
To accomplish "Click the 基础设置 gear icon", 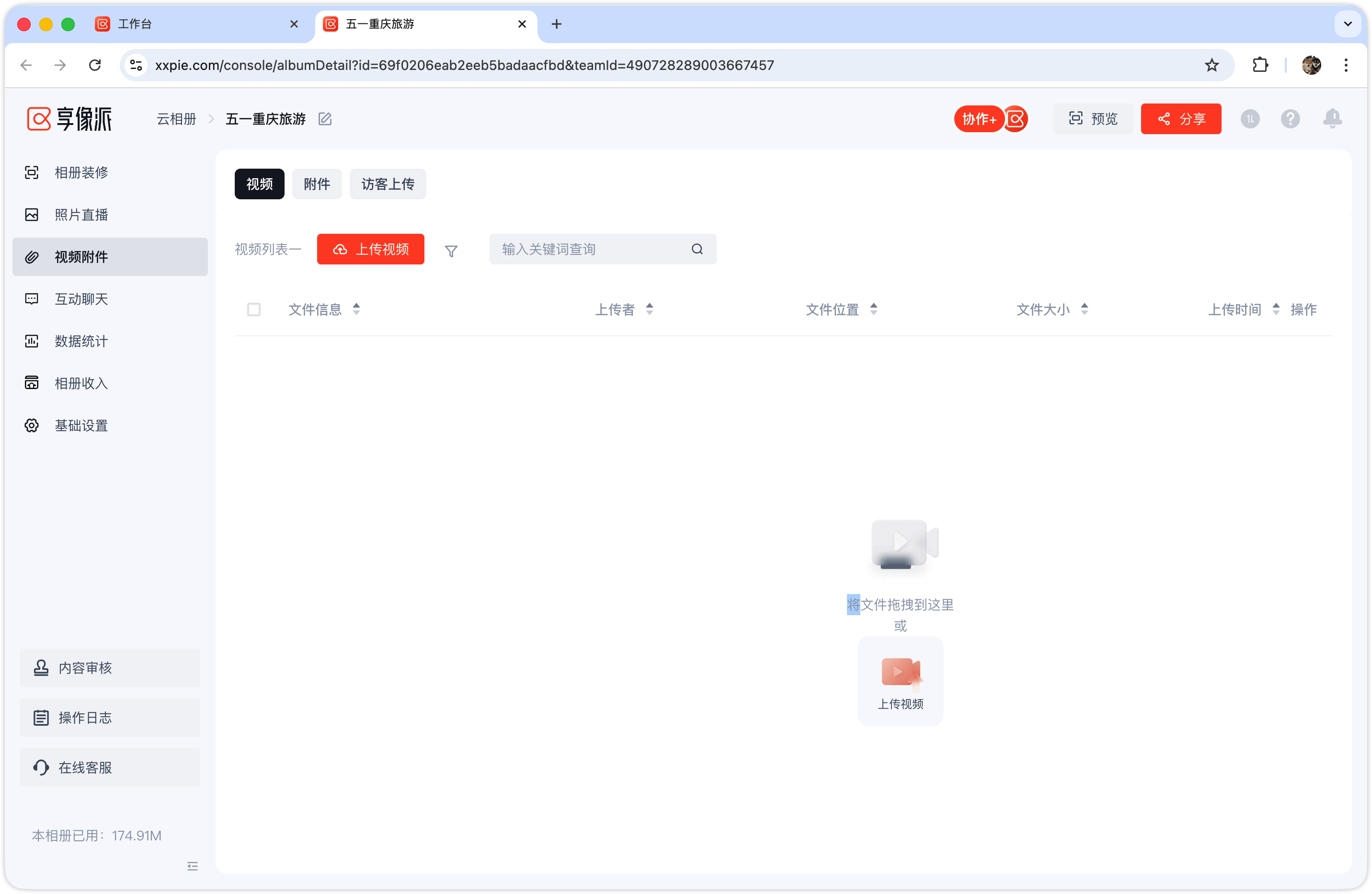I will (x=32, y=425).
